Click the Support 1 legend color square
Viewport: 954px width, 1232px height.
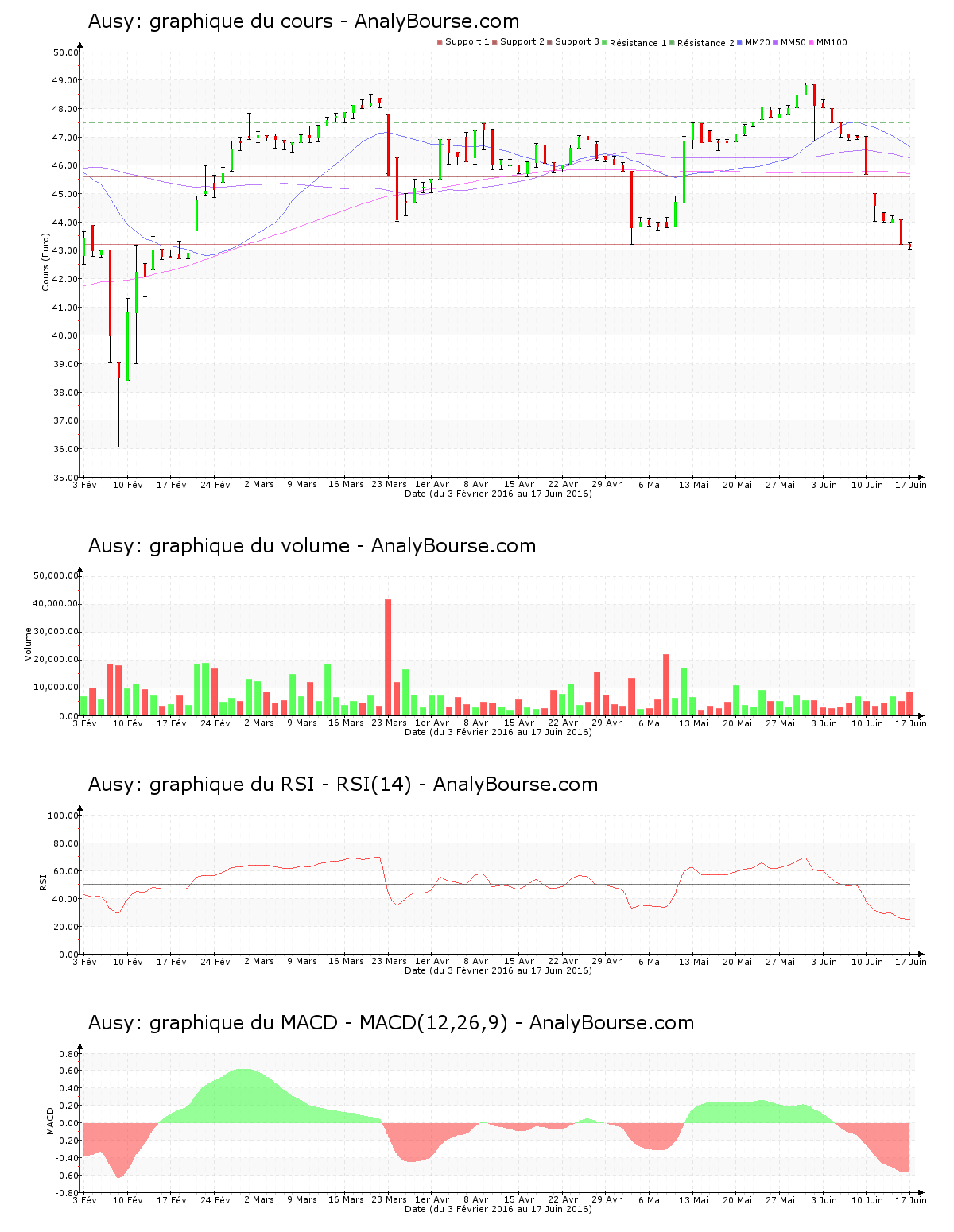click(440, 42)
